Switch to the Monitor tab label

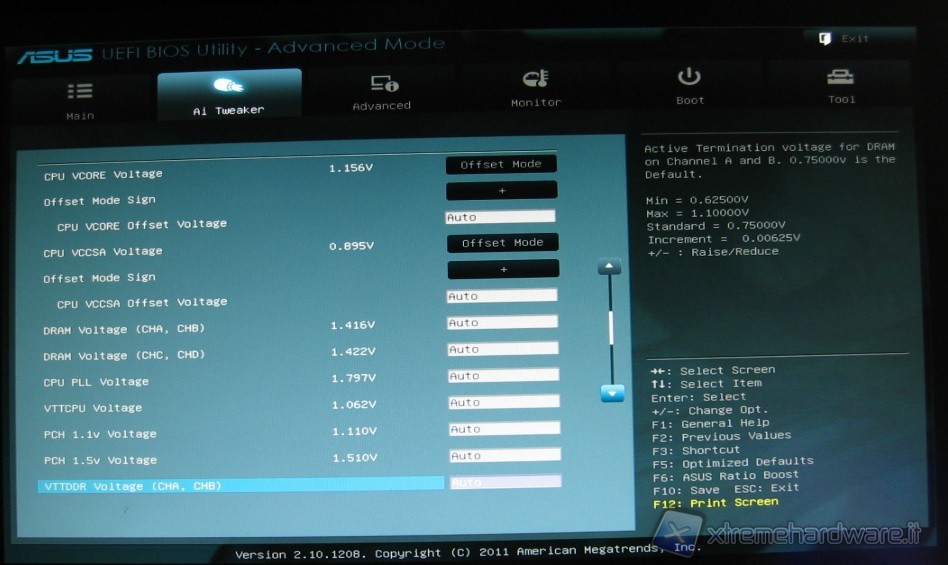[536, 103]
